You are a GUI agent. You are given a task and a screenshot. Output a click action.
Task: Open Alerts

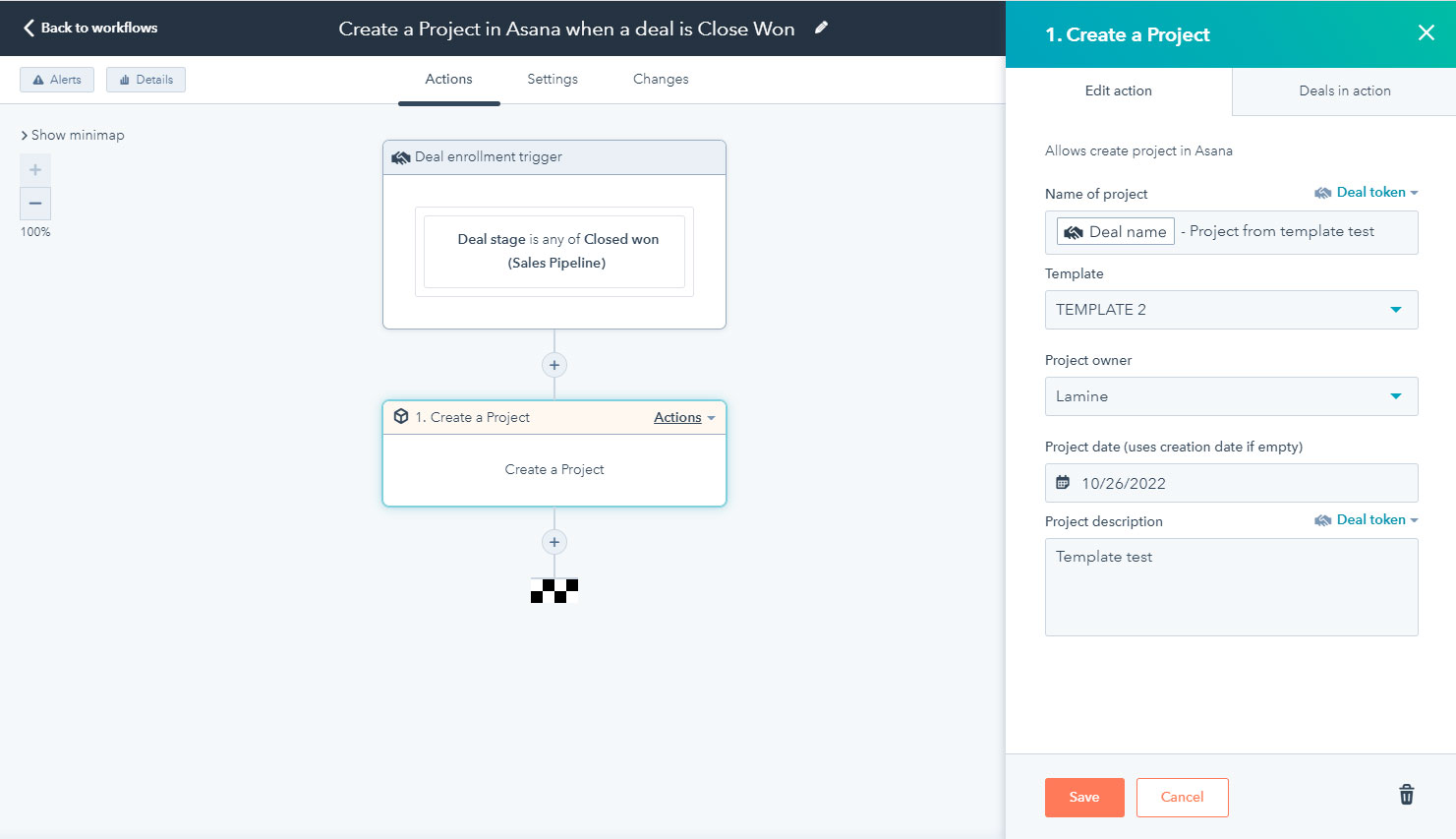[x=57, y=80]
